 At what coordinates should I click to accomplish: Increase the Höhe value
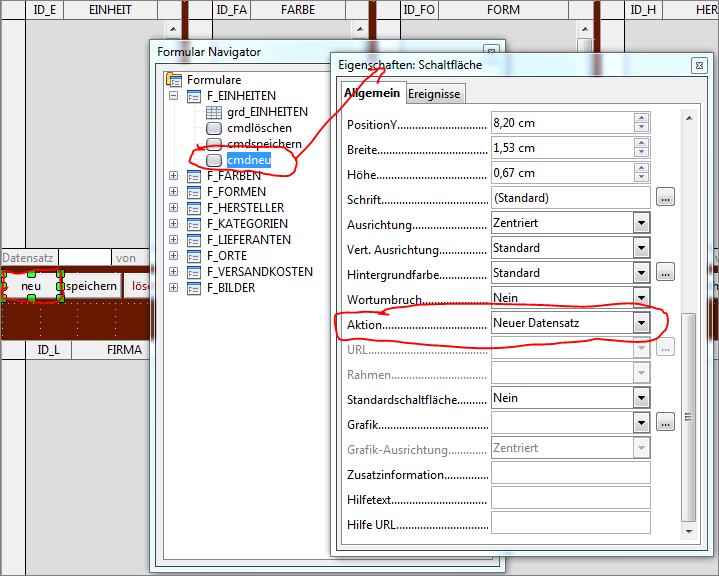point(642,168)
